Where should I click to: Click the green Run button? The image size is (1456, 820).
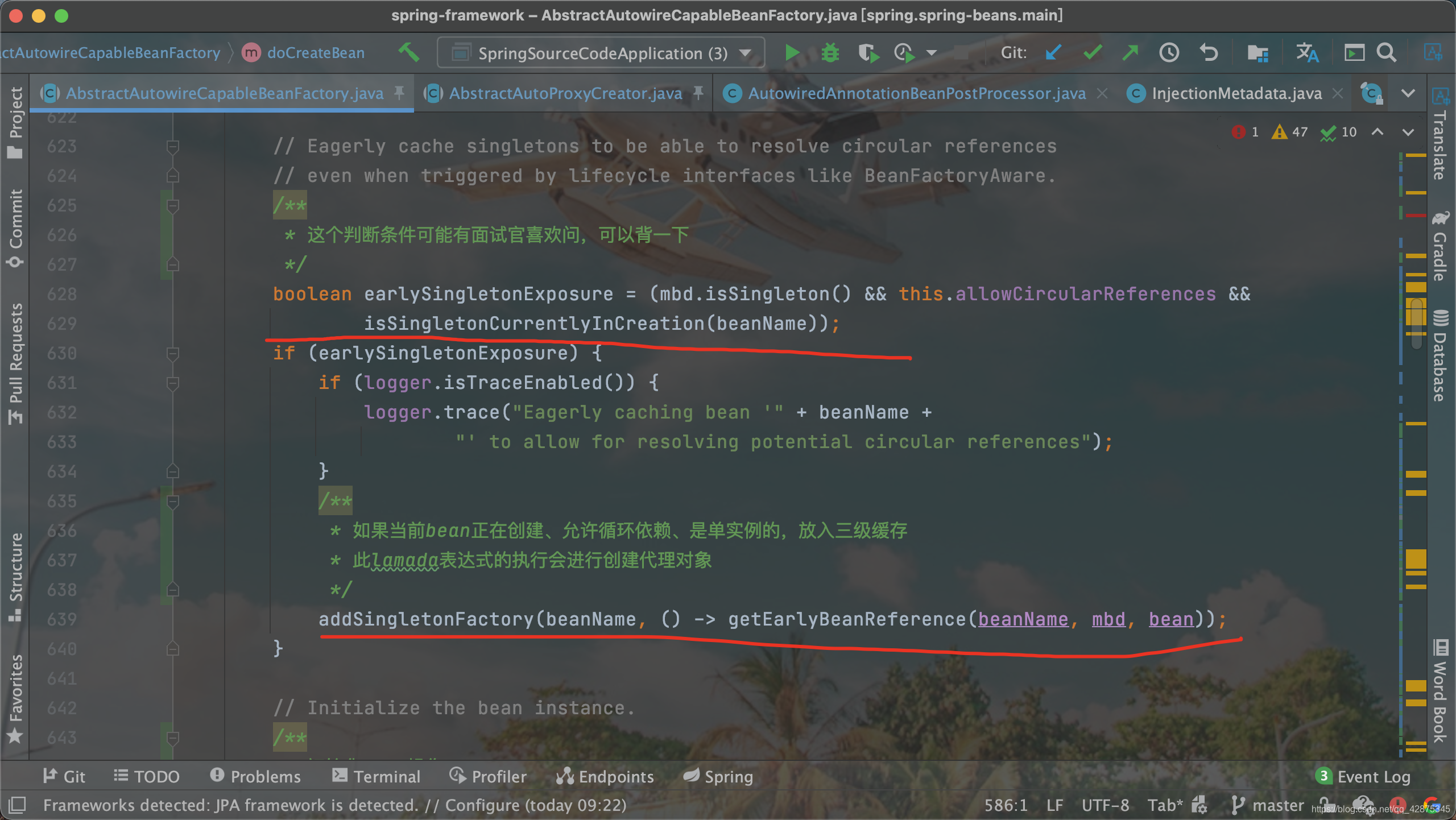click(791, 53)
